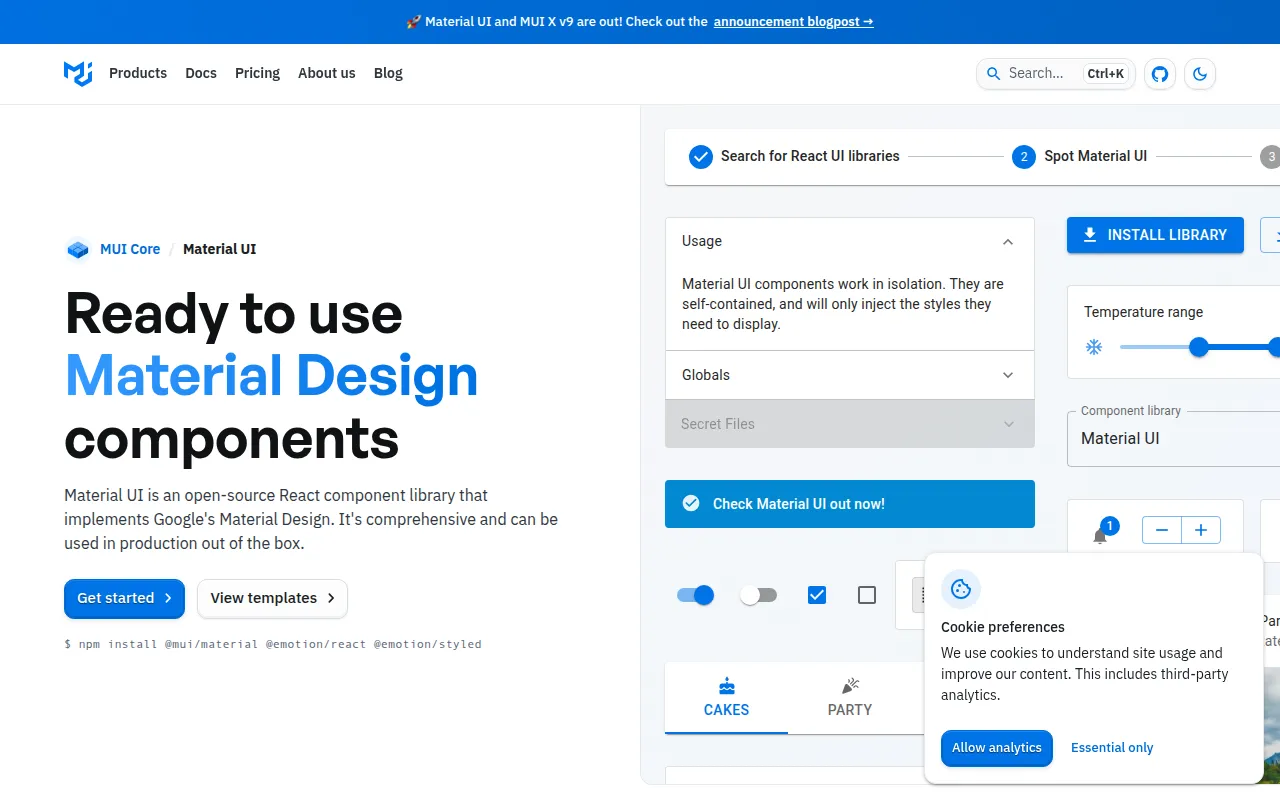Focus the Search field in the header
This screenshot has width=1280, height=800.
[x=1056, y=73]
